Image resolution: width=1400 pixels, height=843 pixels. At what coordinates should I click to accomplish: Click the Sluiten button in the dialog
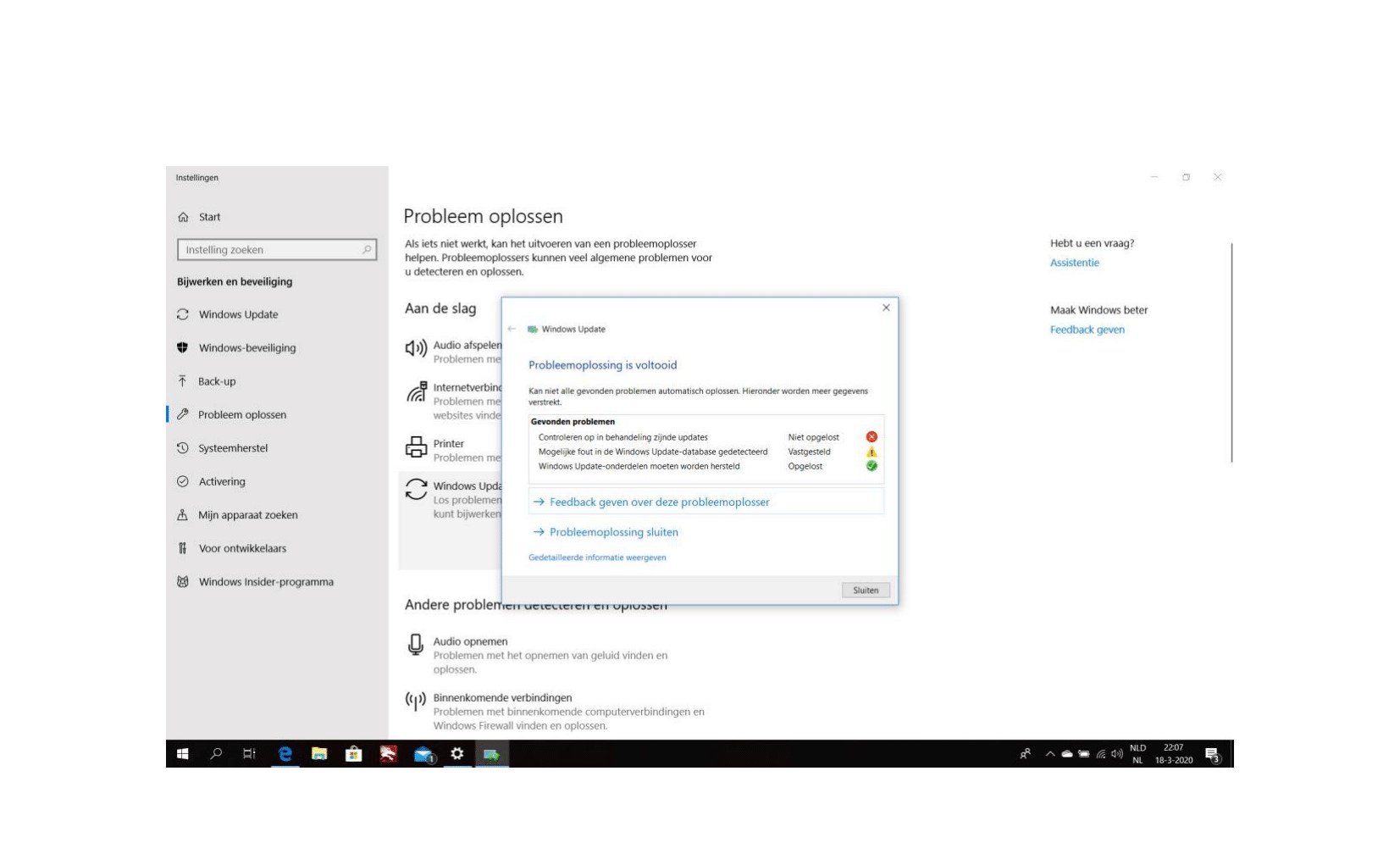[866, 591]
